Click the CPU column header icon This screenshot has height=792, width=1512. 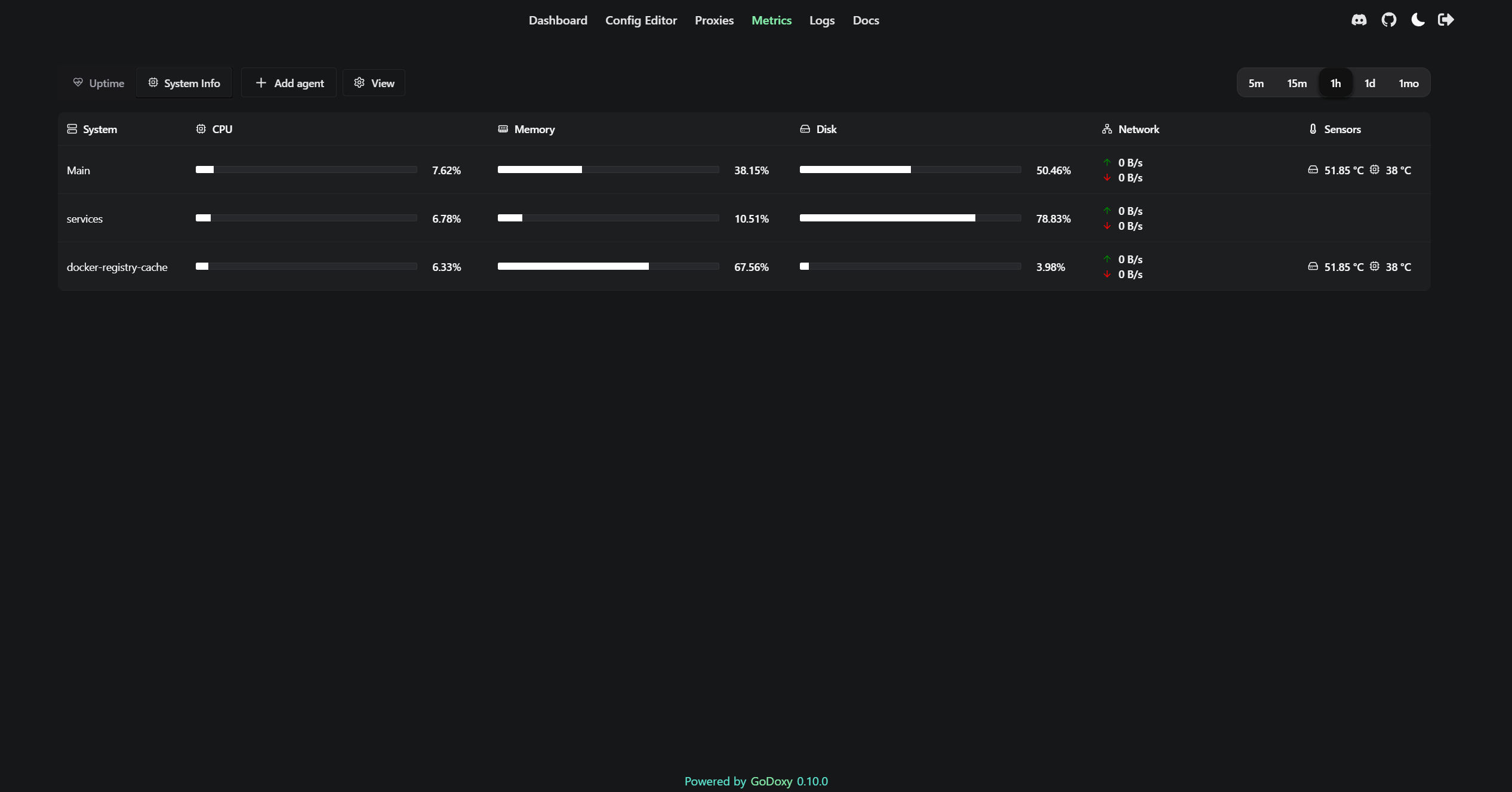(201, 129)
